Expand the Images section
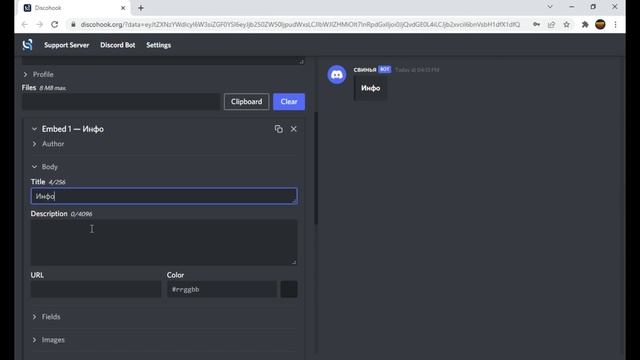640x360 pixels. (x=48, y=340)
